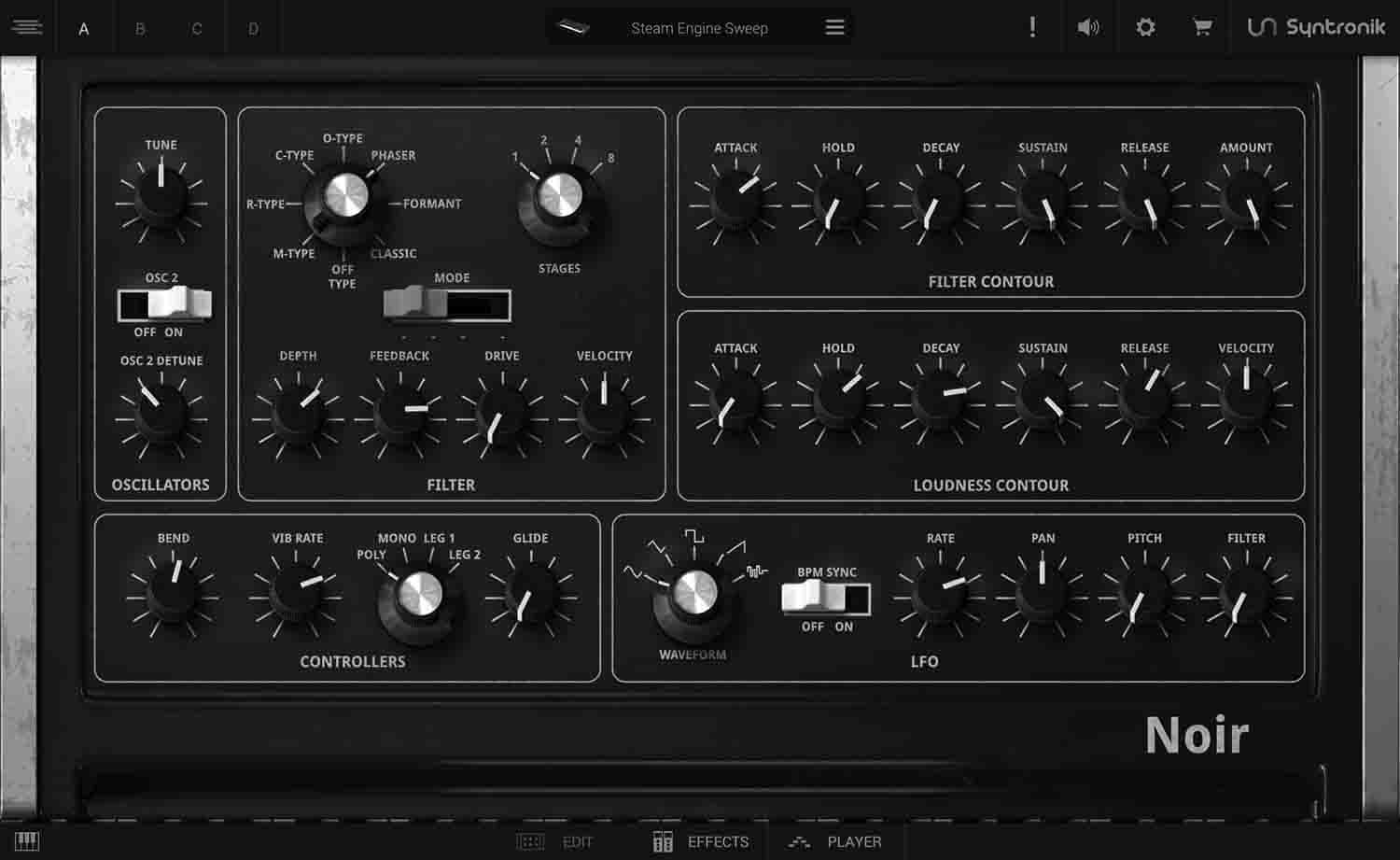Screen dimensions: 1400x860
Task: Click the Syntronik logo
Action: point(1316,27)
